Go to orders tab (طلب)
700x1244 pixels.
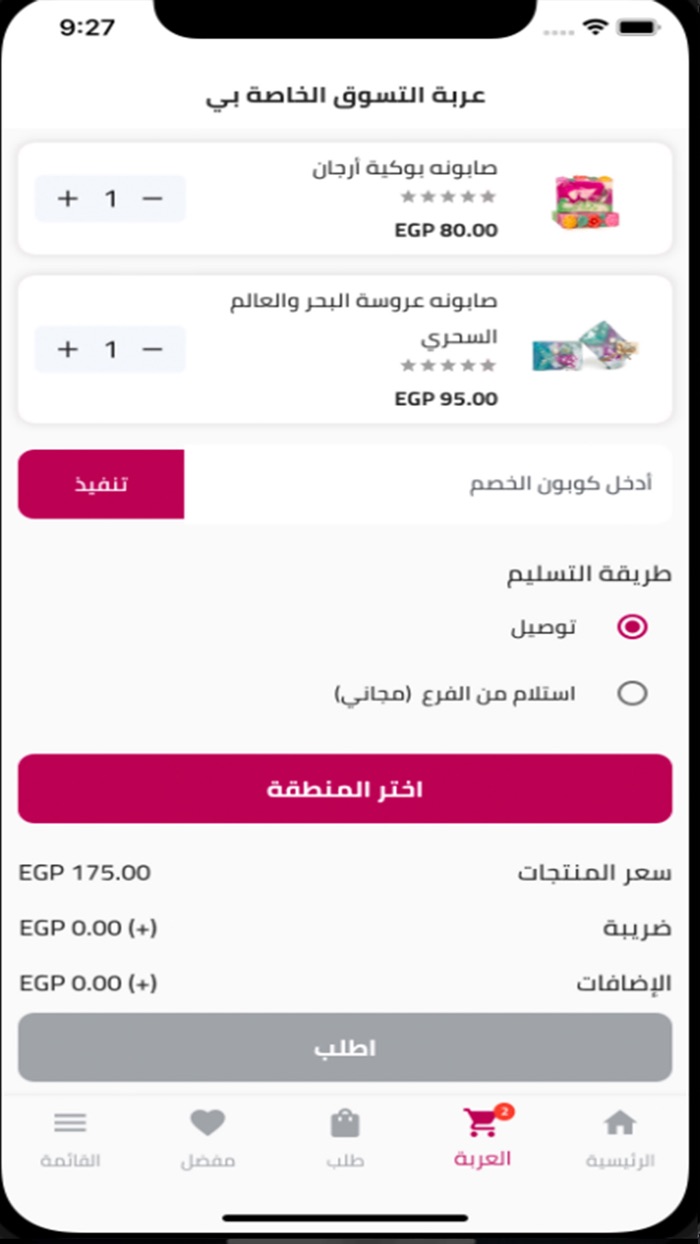[x=345, y=1137]
